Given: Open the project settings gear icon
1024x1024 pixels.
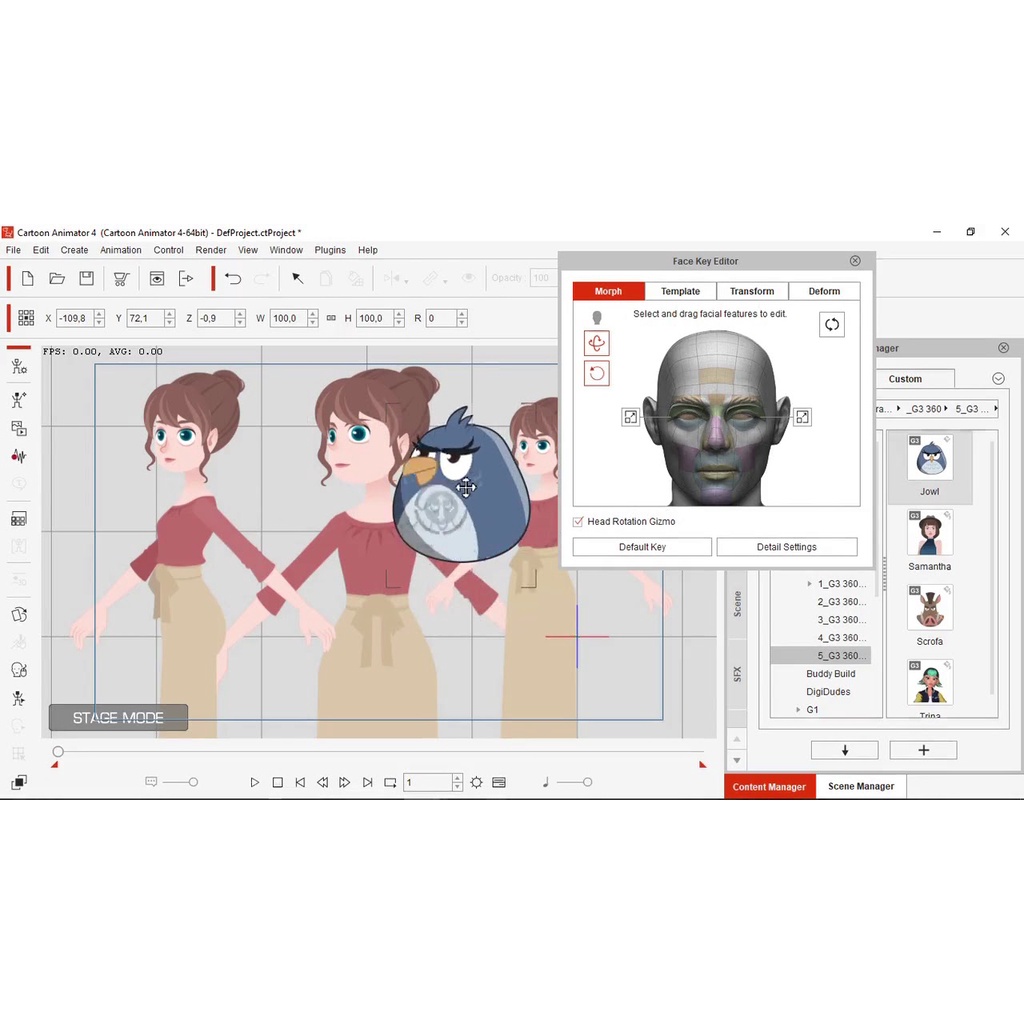Looking at the screenshot, I should coord(476,782).
